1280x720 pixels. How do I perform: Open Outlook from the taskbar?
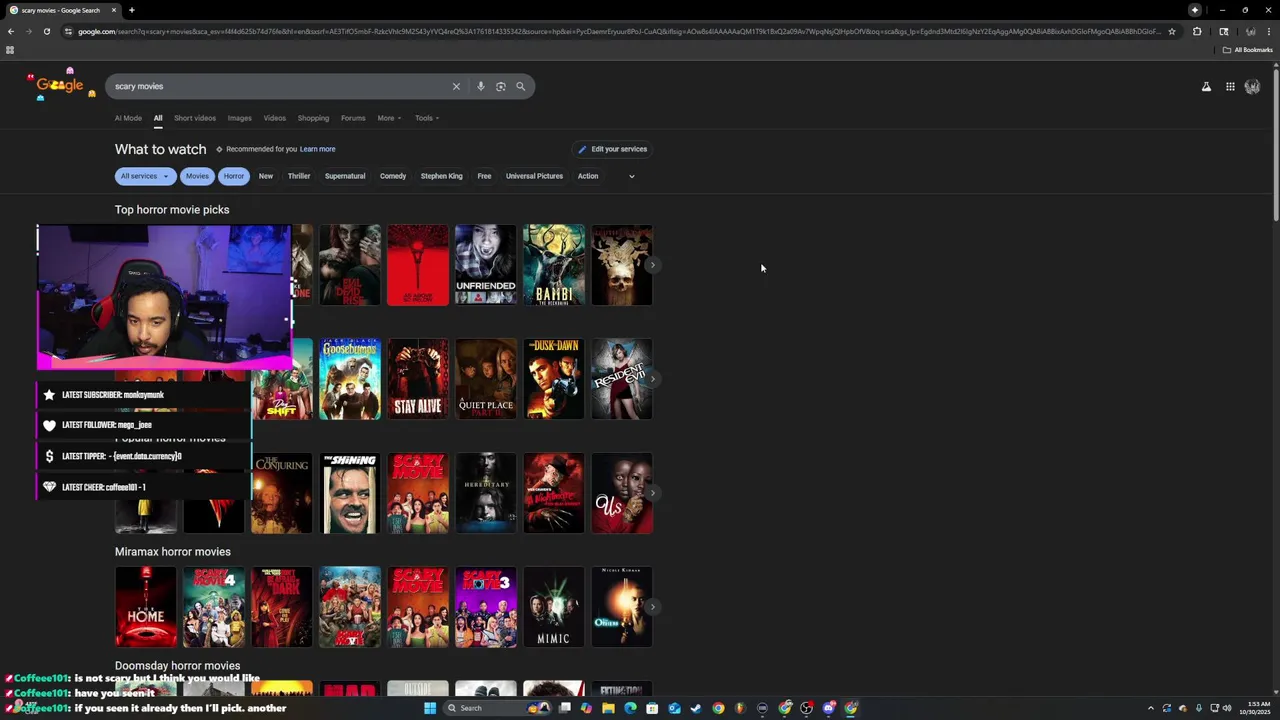(x=674, y=708)
